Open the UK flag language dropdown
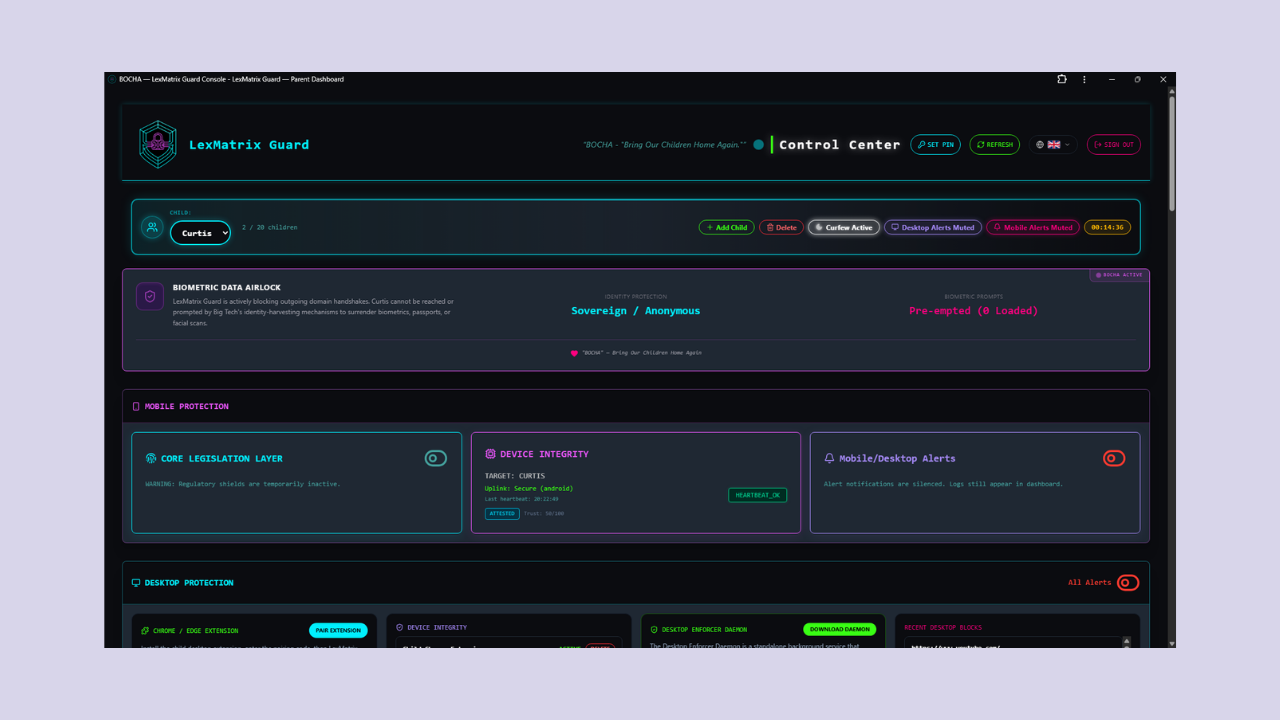The image size is (1280, 720). (x=1053, y=145)
